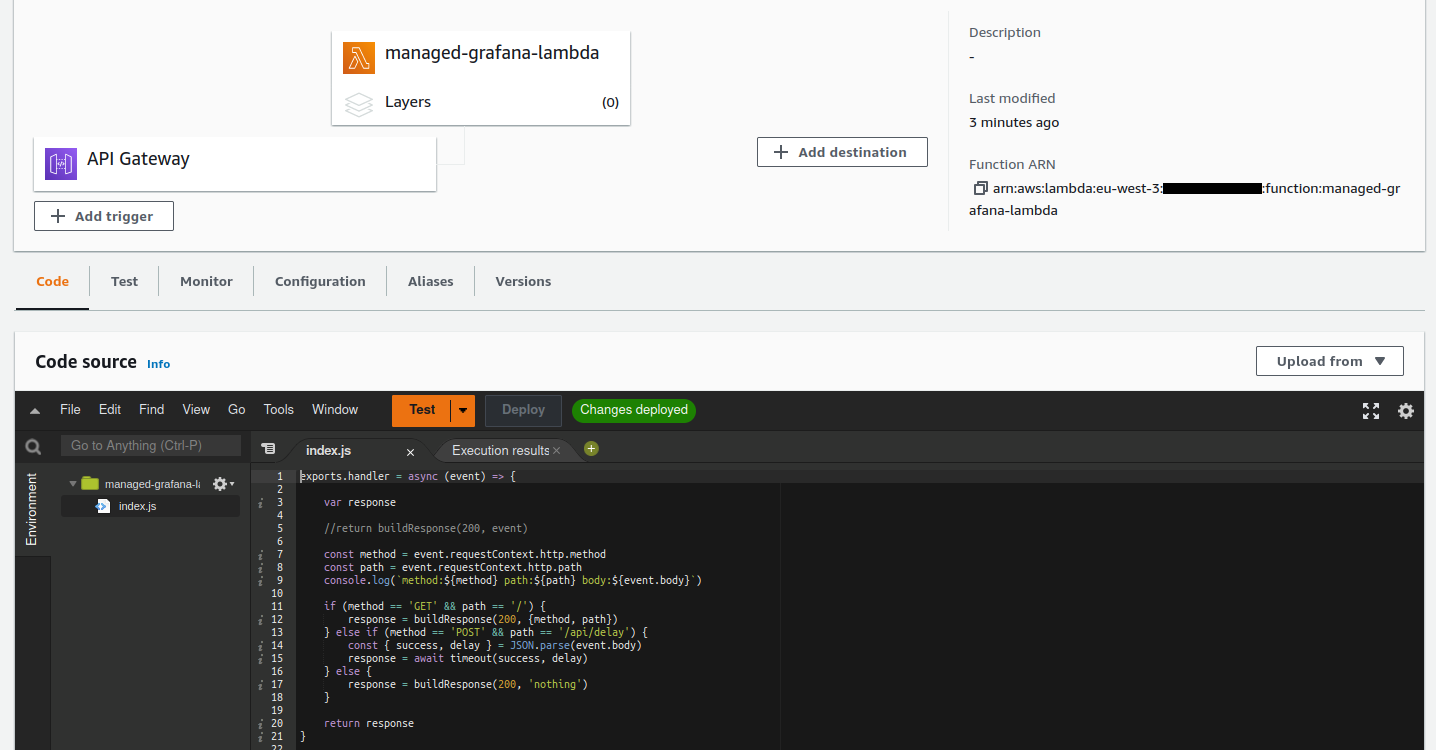The height and width of the screenshot is (750, 1436).
Task: Click info annotation marker on line 3
Action: pyautogui.click(x=260, y=503)
